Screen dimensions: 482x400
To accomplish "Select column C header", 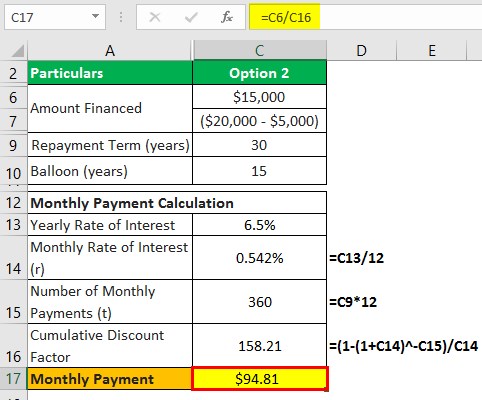I will point(260,51).
